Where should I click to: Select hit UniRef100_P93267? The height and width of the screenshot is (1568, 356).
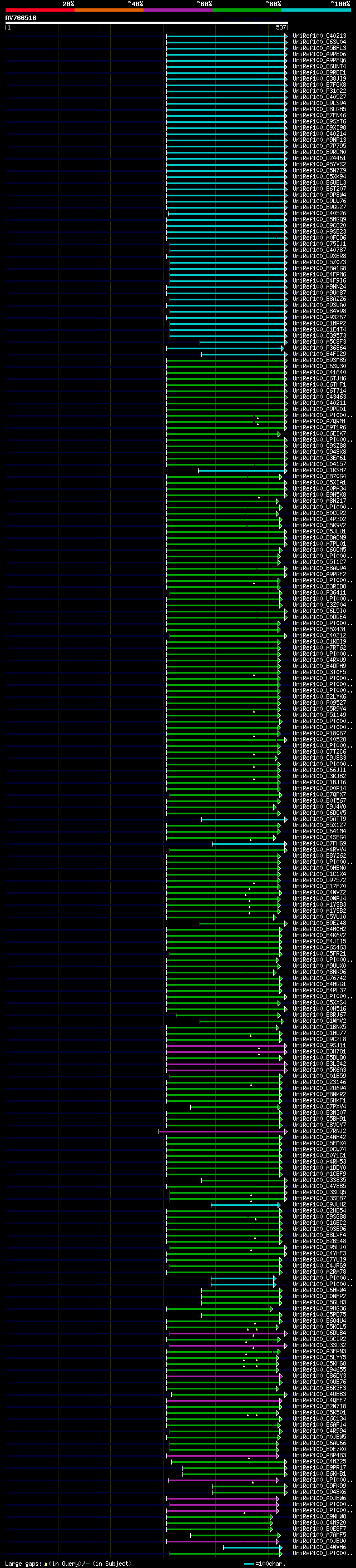pos(319,317)
